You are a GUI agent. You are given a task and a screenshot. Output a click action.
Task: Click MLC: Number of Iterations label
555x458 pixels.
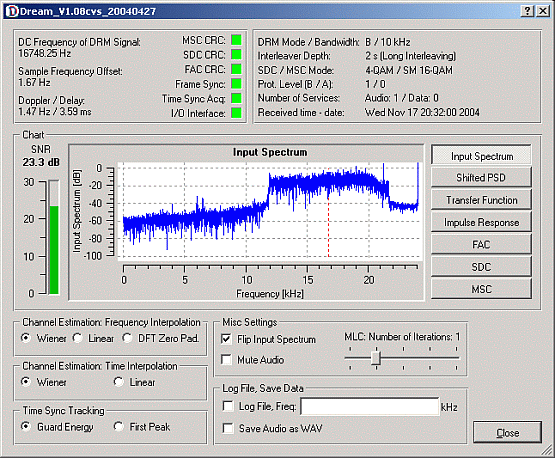coord(402,337)
